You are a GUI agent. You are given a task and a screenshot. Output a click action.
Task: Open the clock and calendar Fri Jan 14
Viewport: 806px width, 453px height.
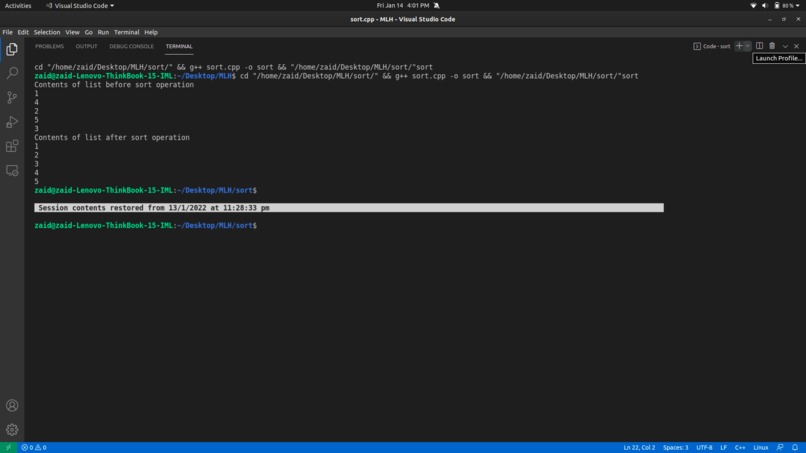click(x=402, y=6)
